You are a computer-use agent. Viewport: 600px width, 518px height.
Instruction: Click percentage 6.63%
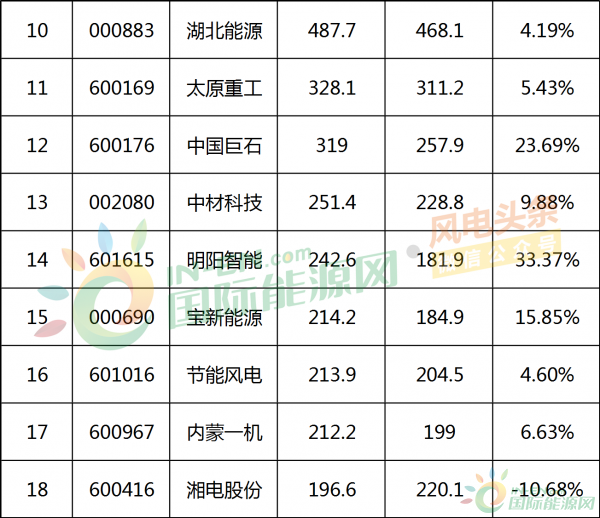click(547, 432)
